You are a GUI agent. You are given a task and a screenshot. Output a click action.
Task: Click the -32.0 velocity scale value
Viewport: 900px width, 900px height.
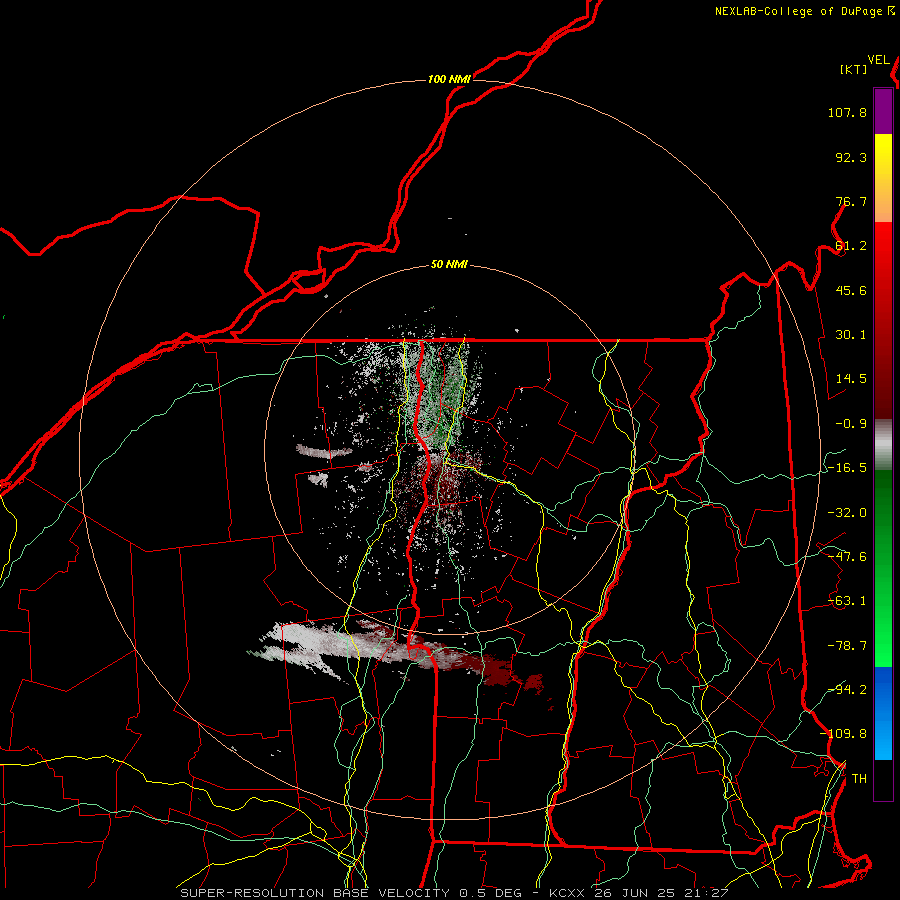click(x=847, y=513)
